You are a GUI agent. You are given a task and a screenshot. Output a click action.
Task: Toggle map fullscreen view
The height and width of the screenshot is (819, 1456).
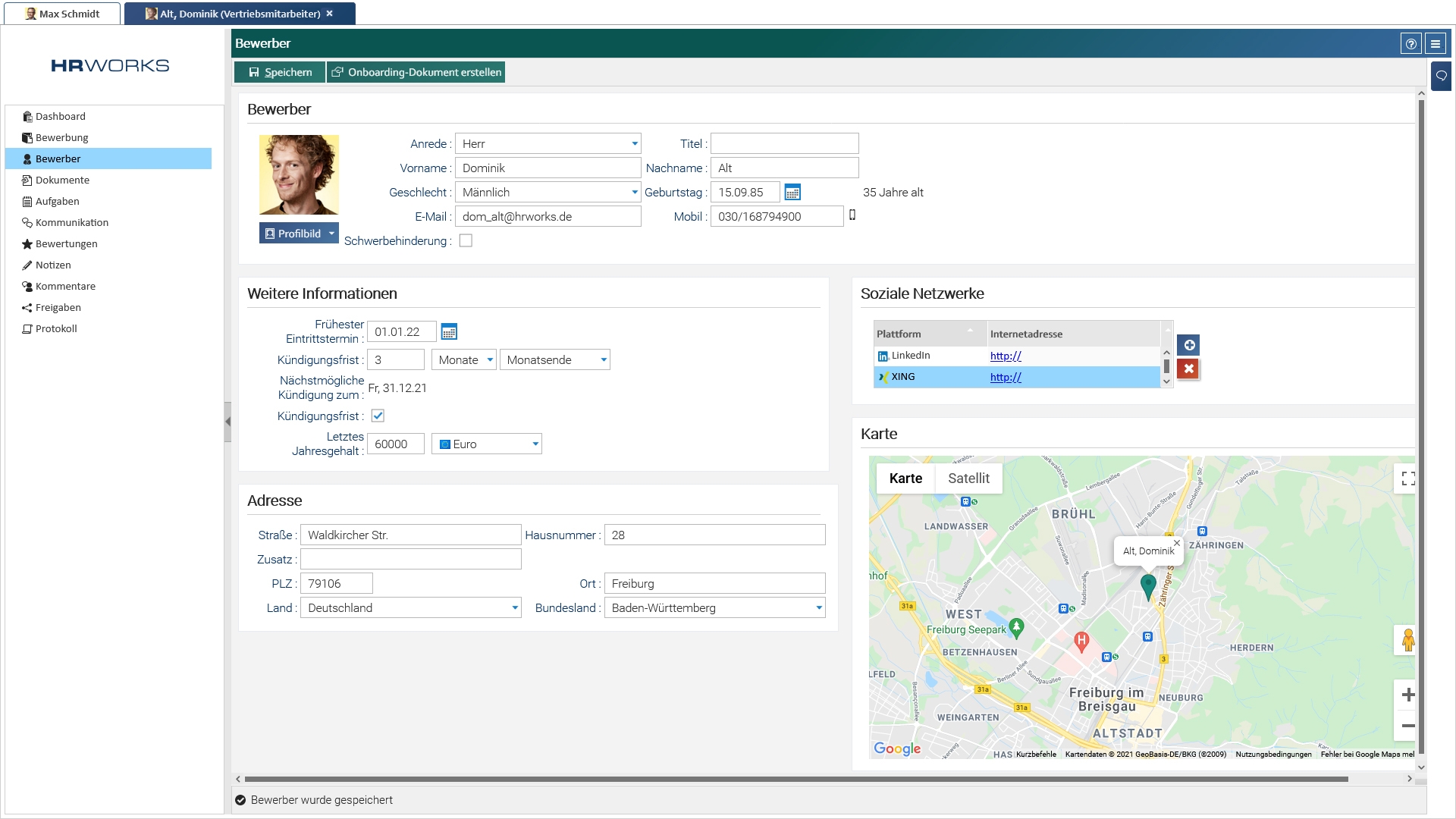1408,479
